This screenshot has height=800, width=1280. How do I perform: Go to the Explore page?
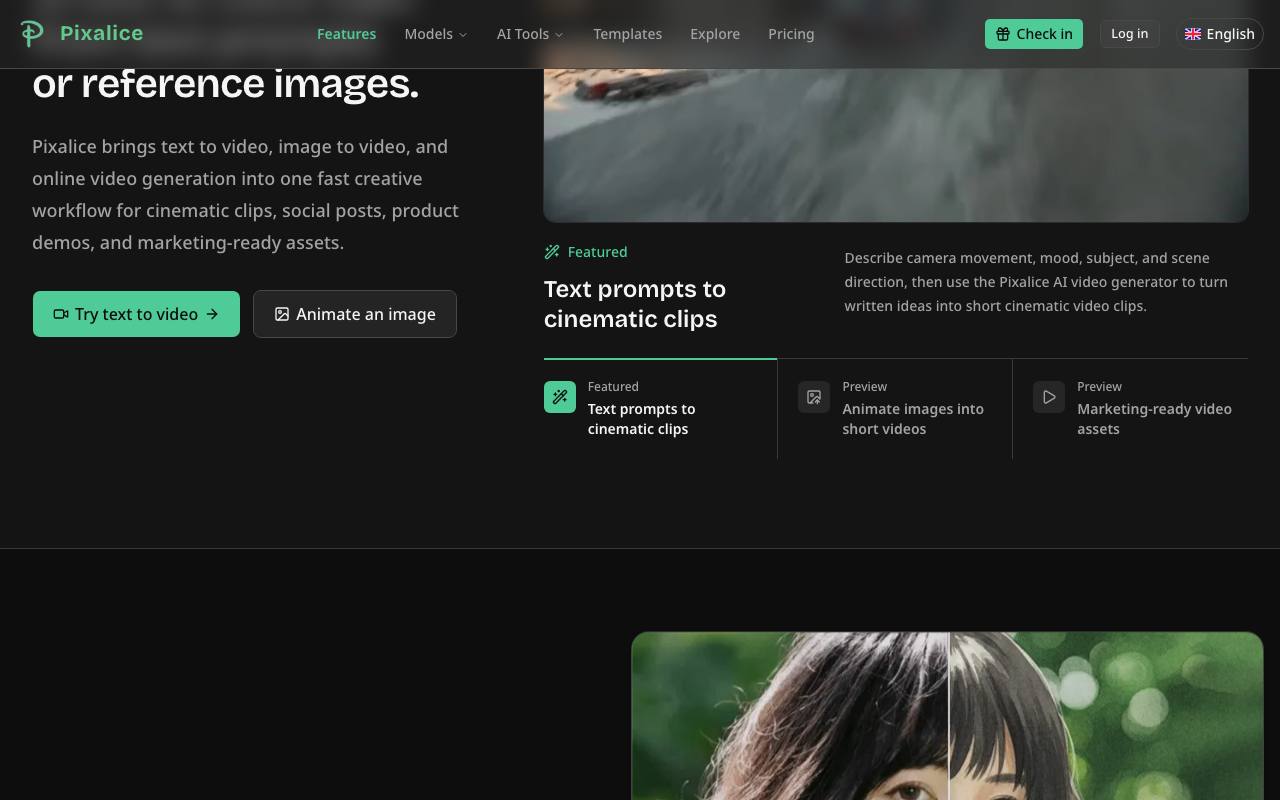(x=715, y=34)
